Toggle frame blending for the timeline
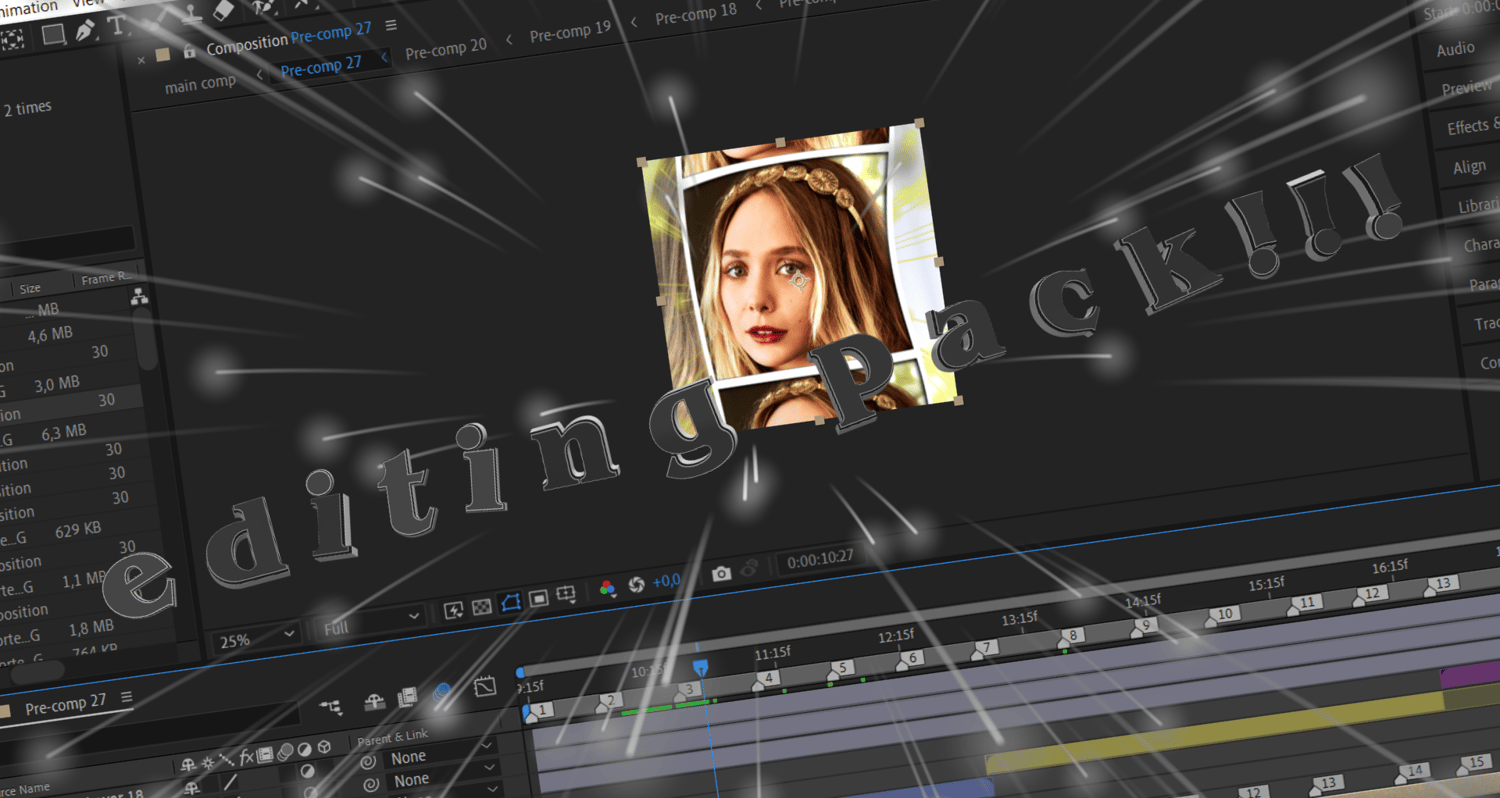The height and width of the screenshot is (798, 1500). tap(407, 697)
